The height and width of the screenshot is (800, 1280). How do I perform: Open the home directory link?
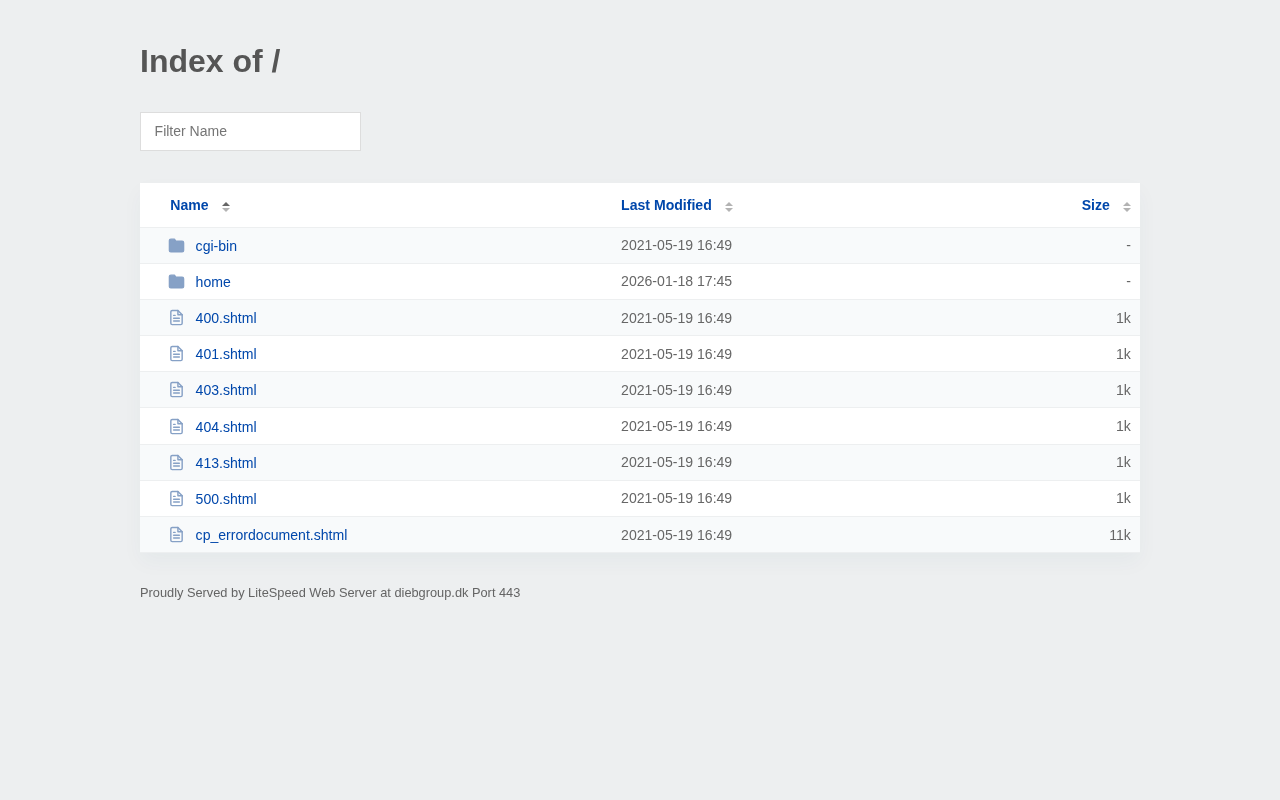click(213, 282)
